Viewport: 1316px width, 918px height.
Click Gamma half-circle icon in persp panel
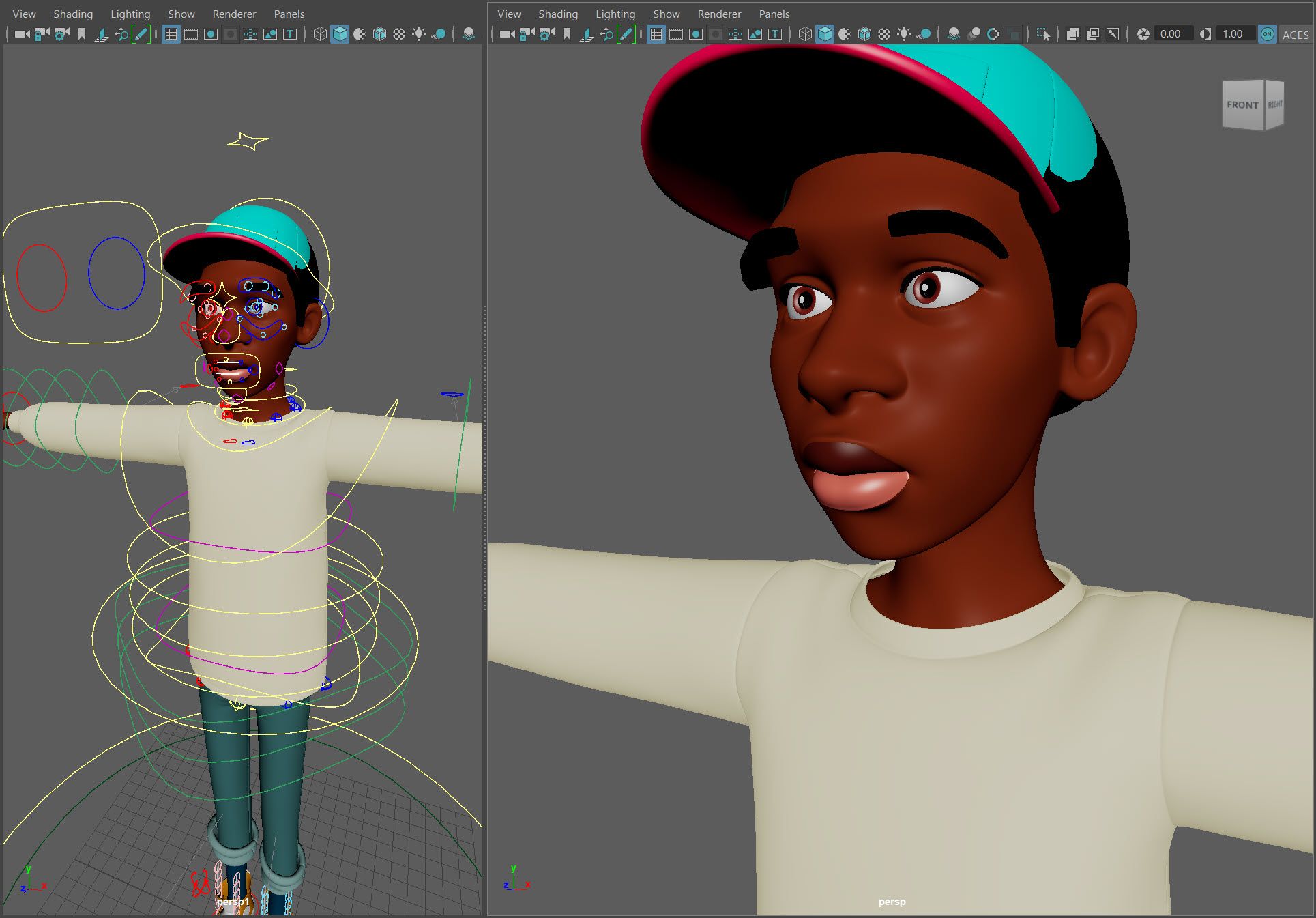[1205, 34]
